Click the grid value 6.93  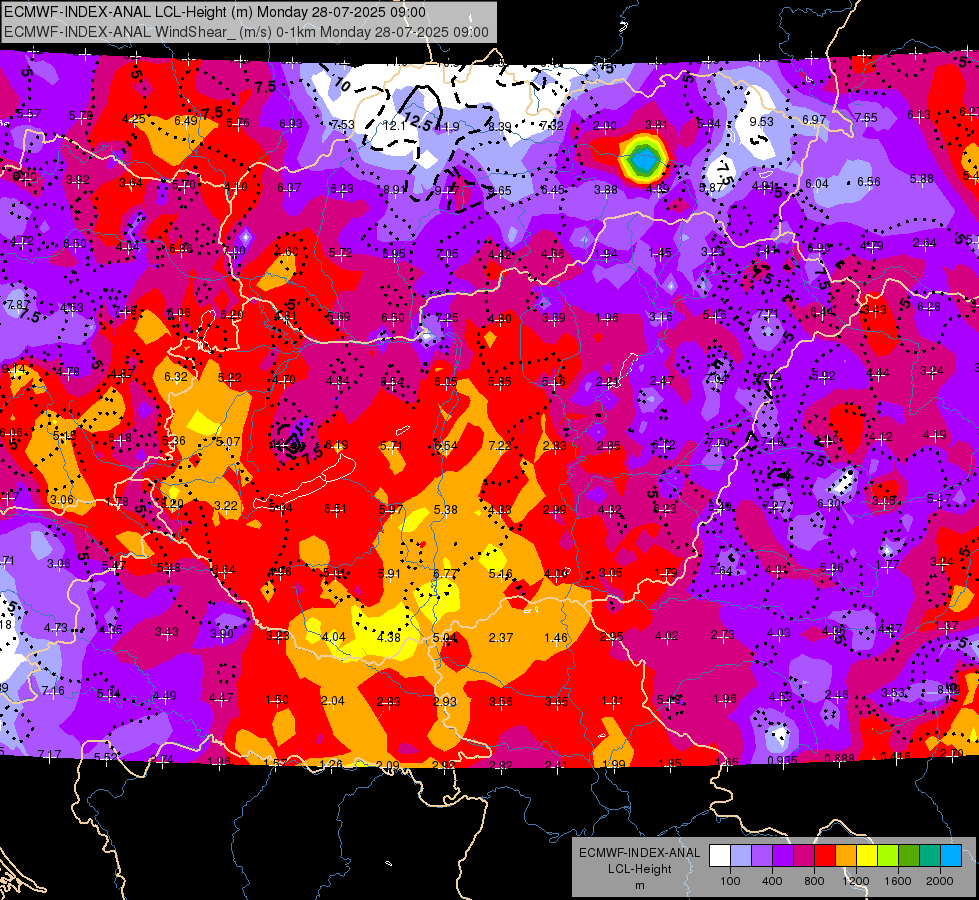[x=291, y=124]
